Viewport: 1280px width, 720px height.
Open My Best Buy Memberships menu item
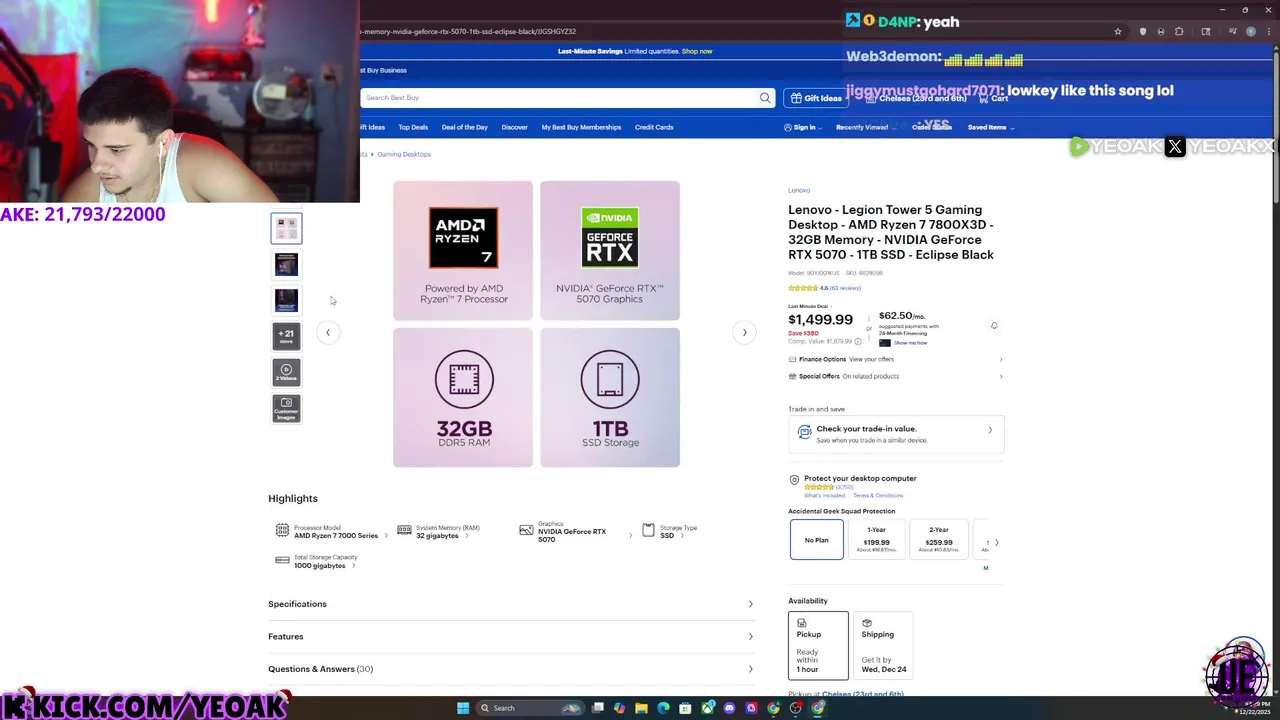pos(581,127)
